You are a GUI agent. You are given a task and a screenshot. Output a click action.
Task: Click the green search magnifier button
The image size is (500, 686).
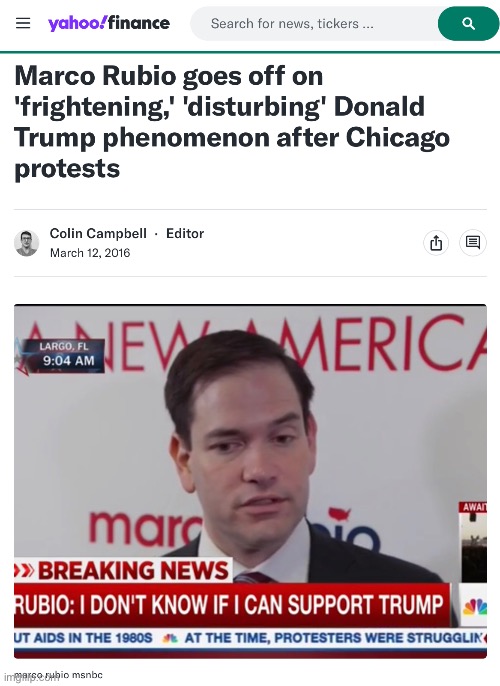coord(468,24)
